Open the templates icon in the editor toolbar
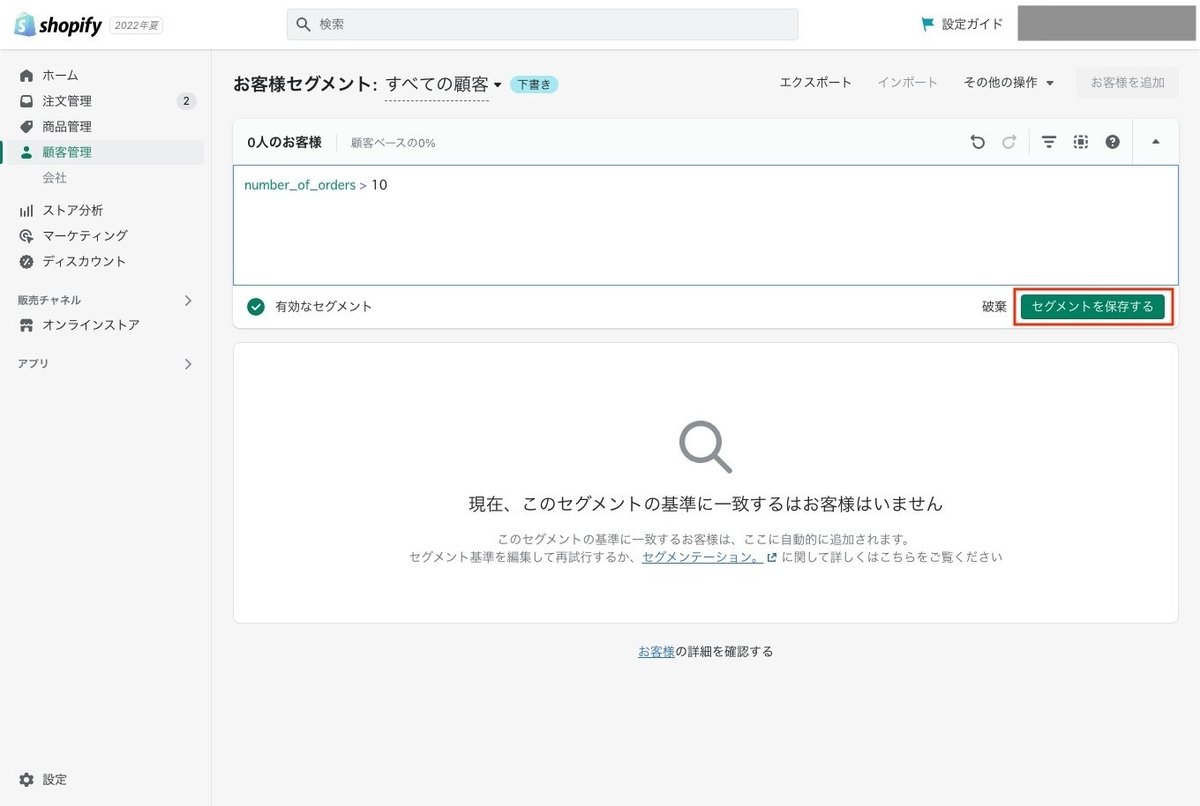This screenshot has width=1200, height=806. (1081, 142)
